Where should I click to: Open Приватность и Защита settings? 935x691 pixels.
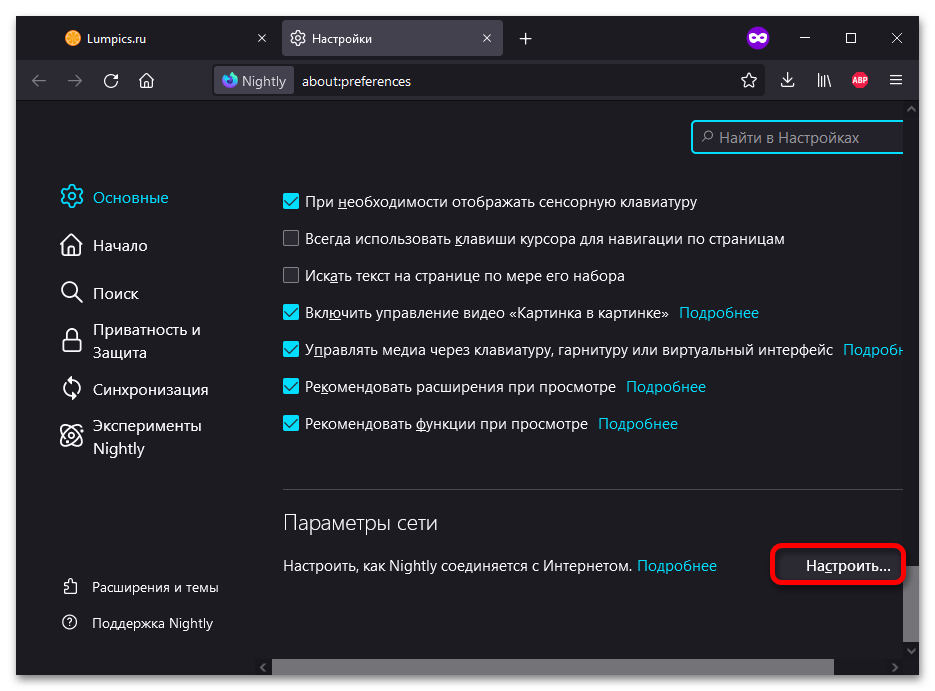click(131, 341)
